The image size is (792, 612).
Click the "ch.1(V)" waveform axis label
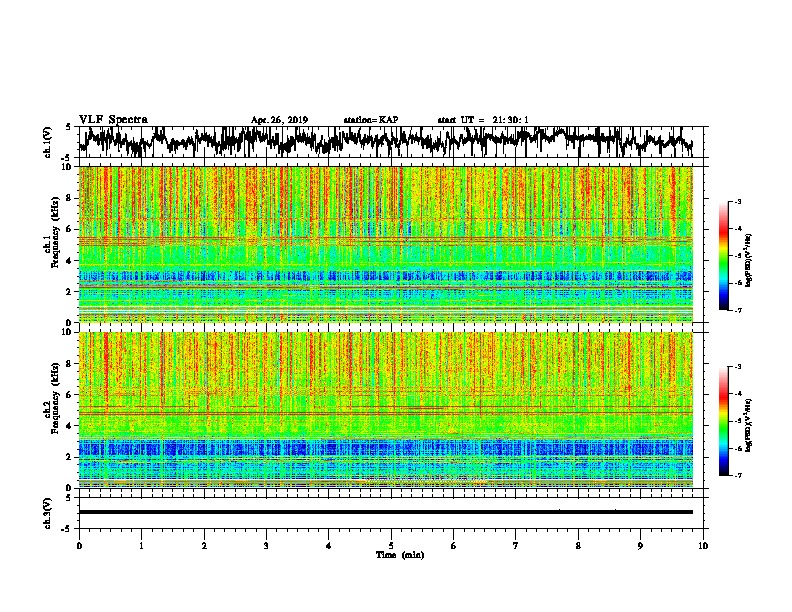coord(48,142)
